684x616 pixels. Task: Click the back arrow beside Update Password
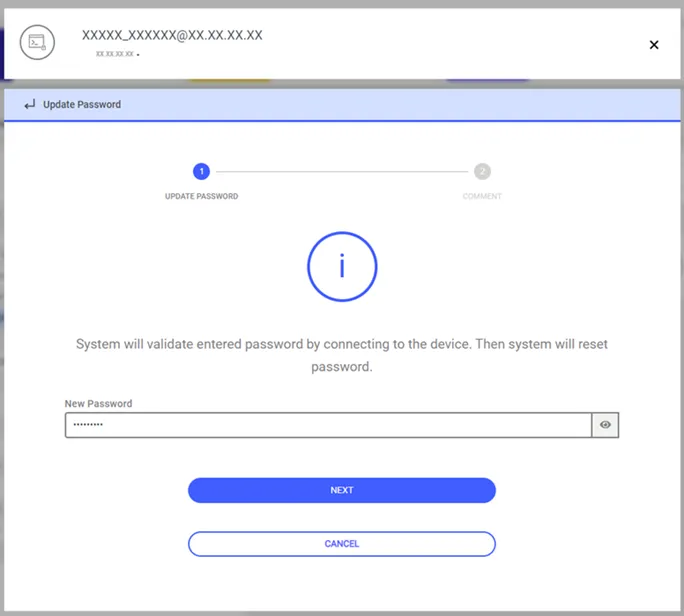(x=30, y=104)
